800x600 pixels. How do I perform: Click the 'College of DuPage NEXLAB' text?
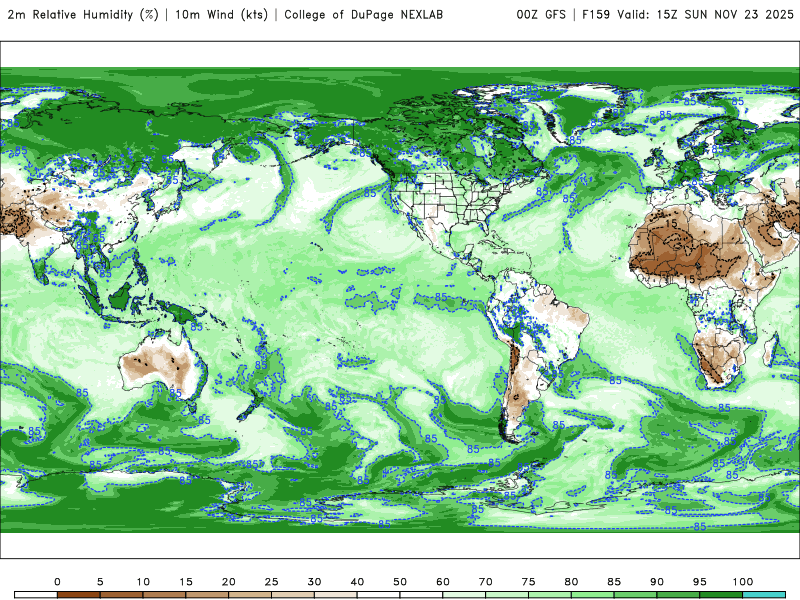[x=363, y=15]
